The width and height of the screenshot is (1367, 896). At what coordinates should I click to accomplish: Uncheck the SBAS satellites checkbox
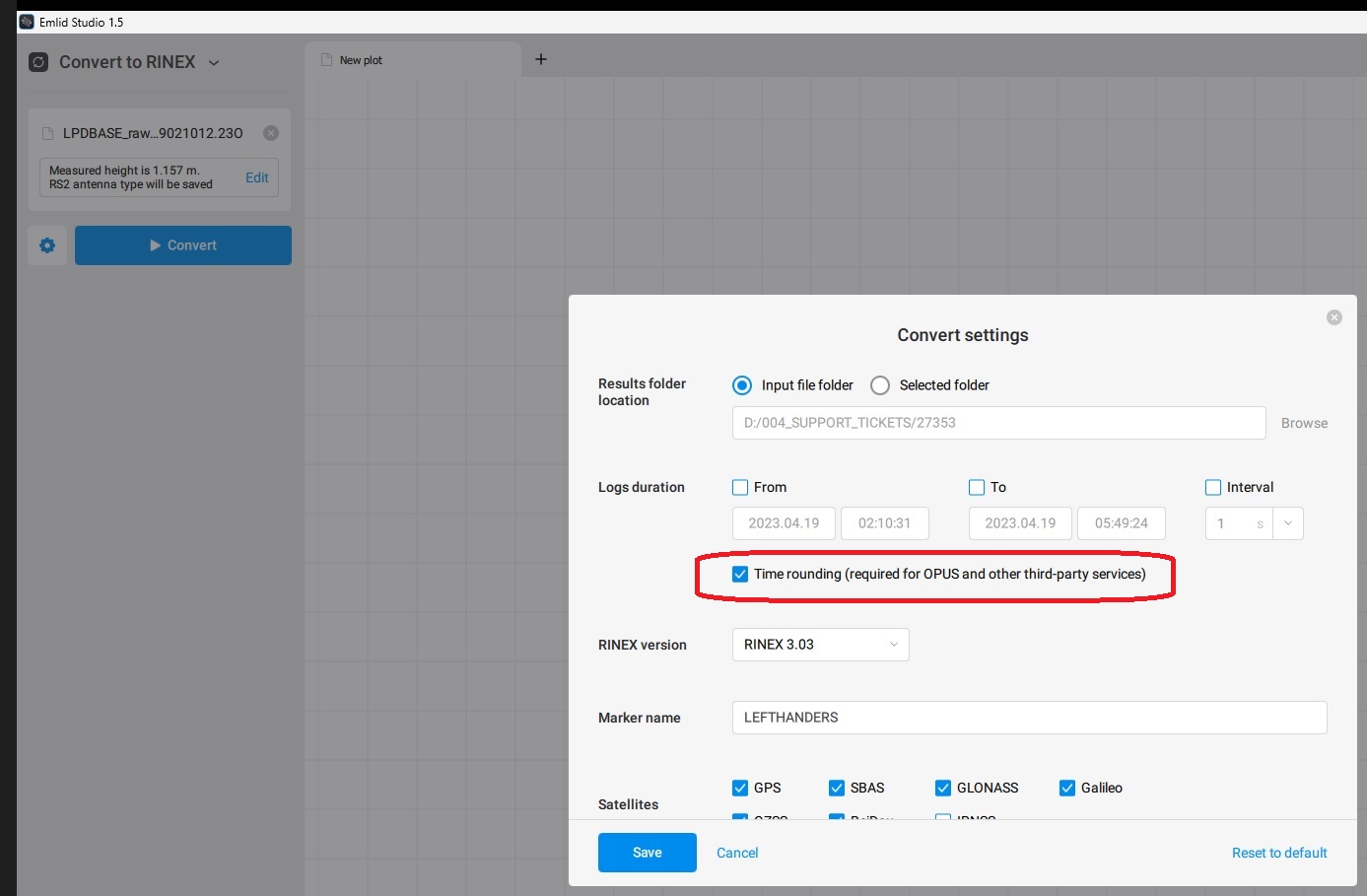837,788
